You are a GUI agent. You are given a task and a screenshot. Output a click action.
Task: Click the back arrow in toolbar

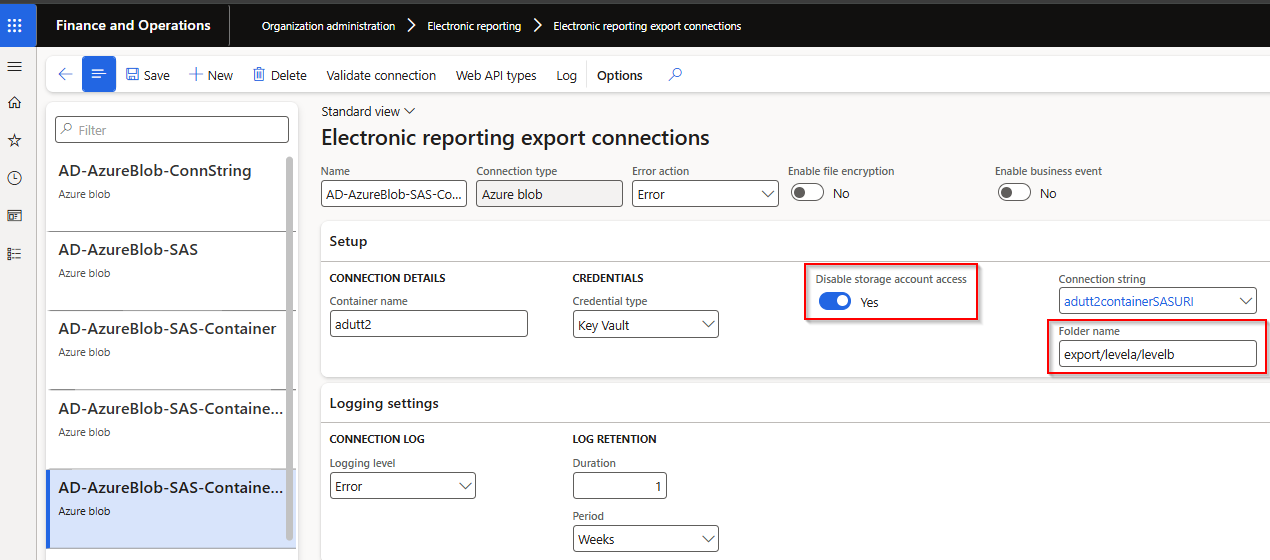(x=65, y=75)
